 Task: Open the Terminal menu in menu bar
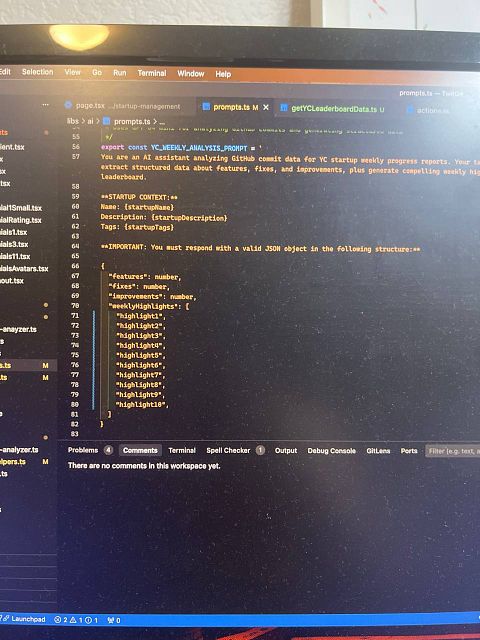[x=152, y=73]
